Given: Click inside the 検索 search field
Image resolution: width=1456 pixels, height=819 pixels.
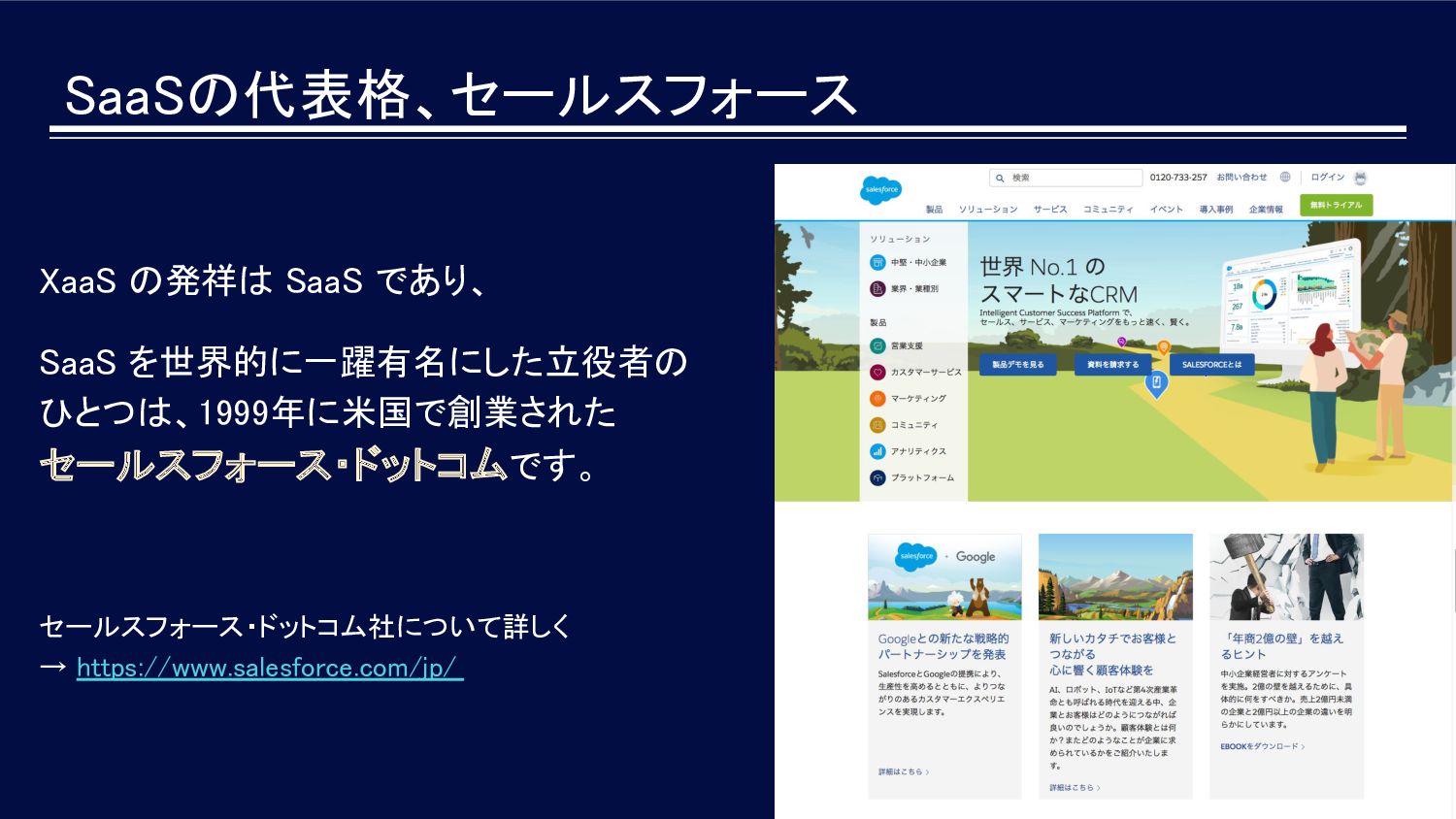Looking at the screenshot, I should (1067, 179).
